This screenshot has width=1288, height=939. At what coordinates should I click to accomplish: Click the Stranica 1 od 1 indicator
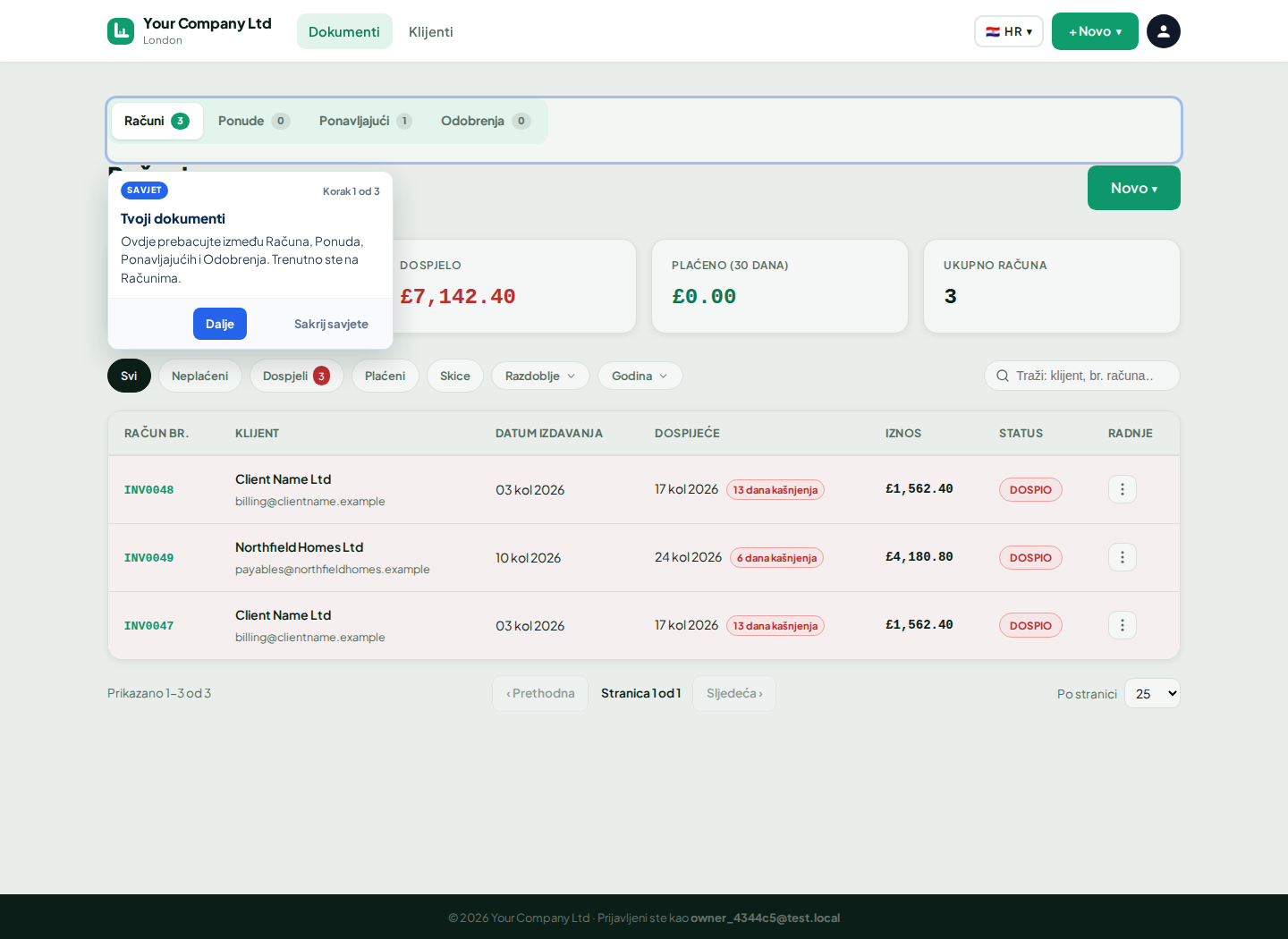(640, 693)
